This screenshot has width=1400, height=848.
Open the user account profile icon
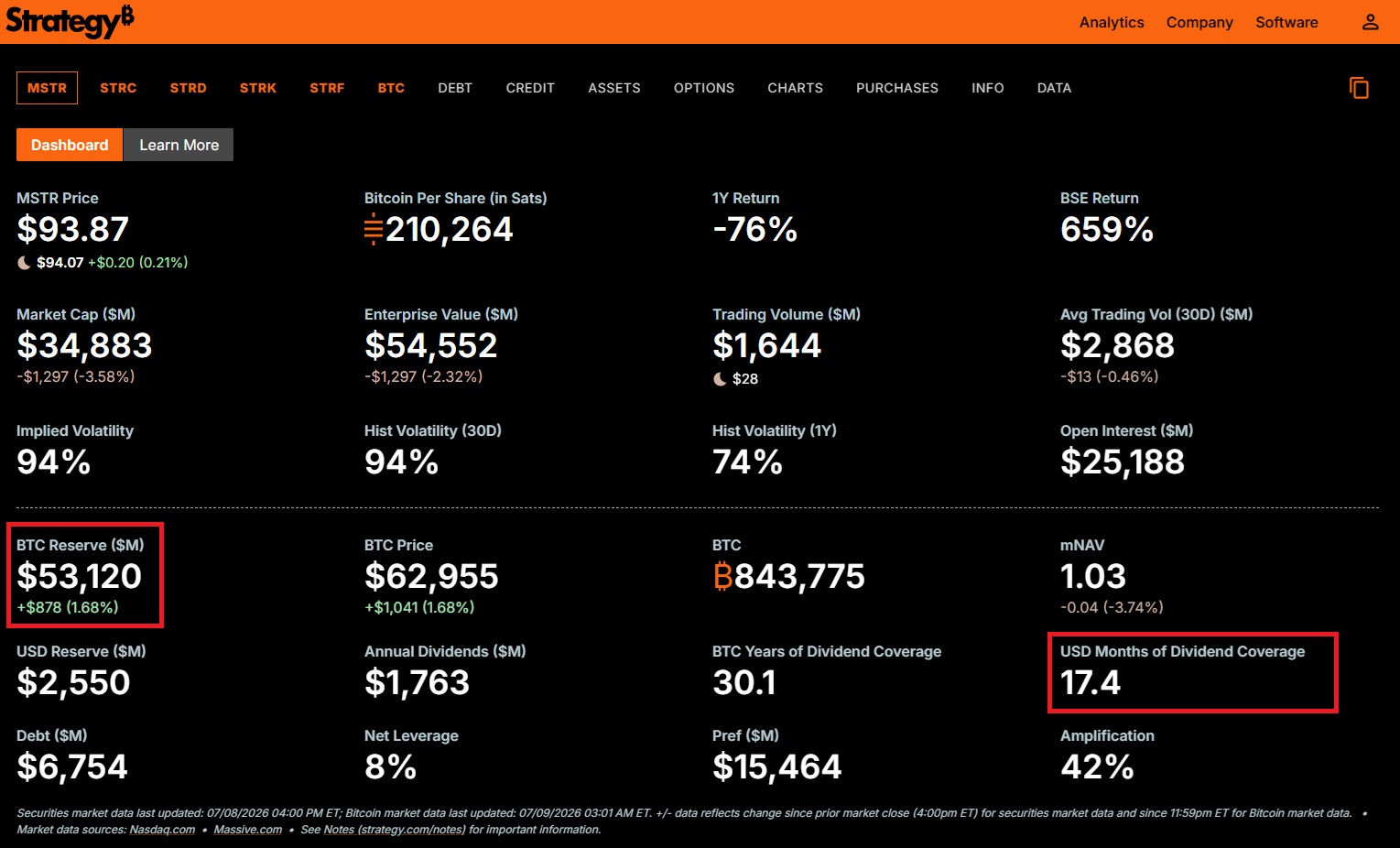(x=1370, y=22)
